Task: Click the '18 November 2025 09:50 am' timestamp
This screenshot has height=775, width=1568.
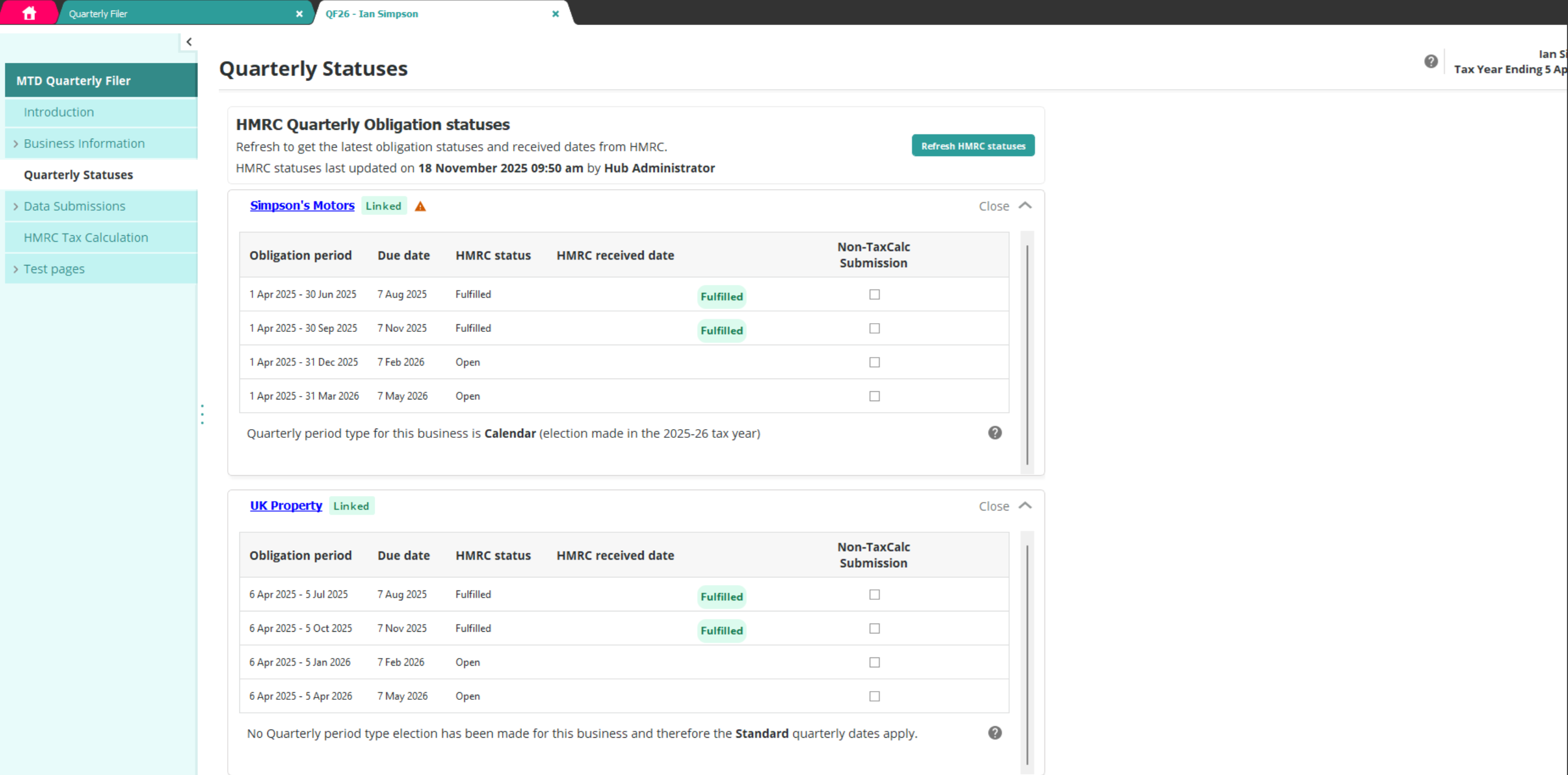Action: point(500,168)
